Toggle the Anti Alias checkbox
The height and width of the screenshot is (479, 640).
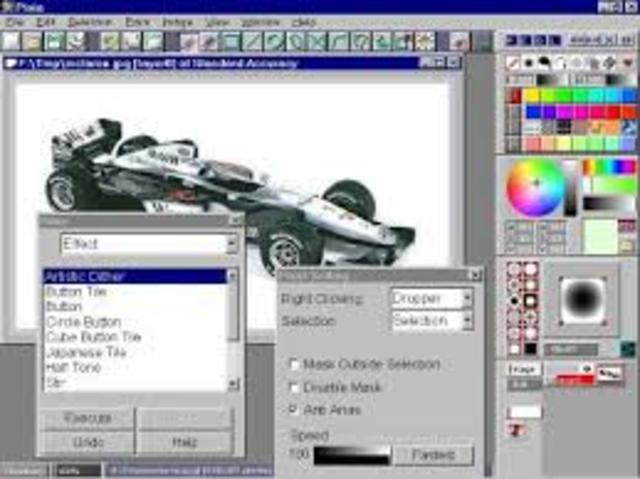pos(293,409)
